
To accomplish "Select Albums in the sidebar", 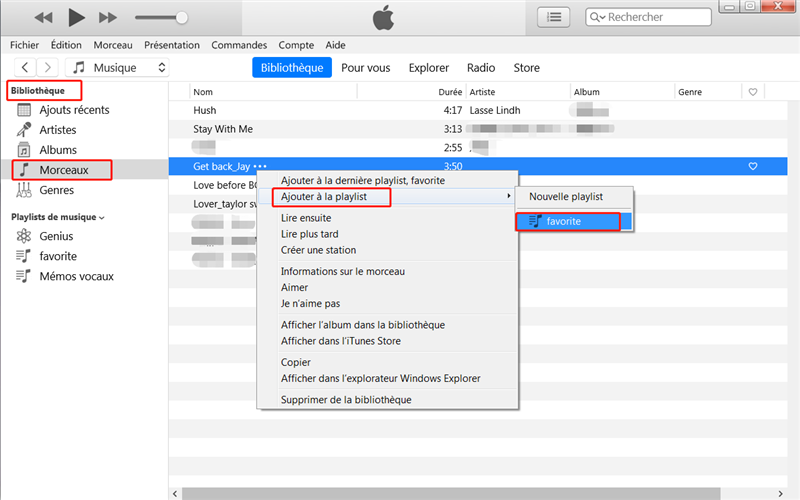I will tap(58, 150).
